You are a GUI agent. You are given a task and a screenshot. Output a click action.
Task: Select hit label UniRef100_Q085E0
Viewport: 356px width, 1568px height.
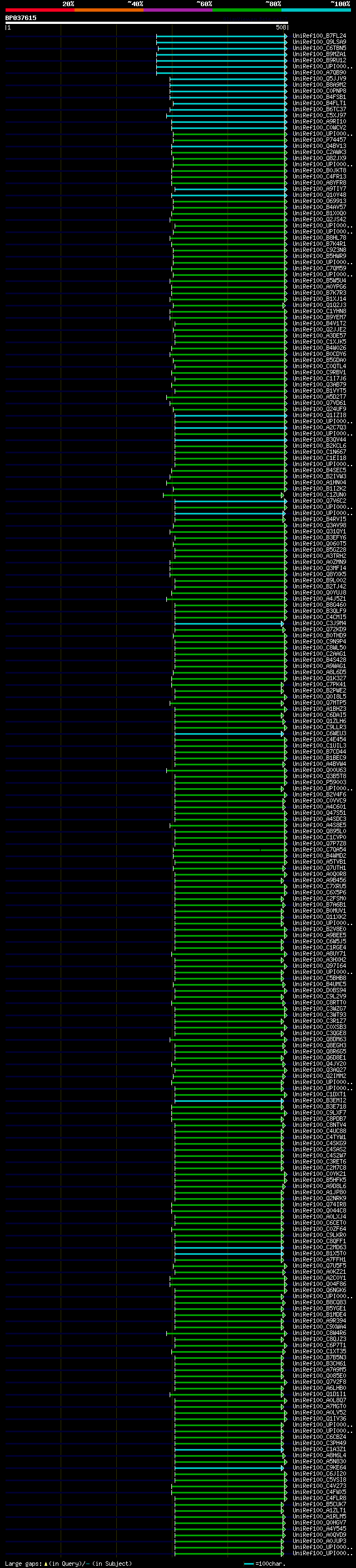pyautogui.click(x=319, y=1376)
